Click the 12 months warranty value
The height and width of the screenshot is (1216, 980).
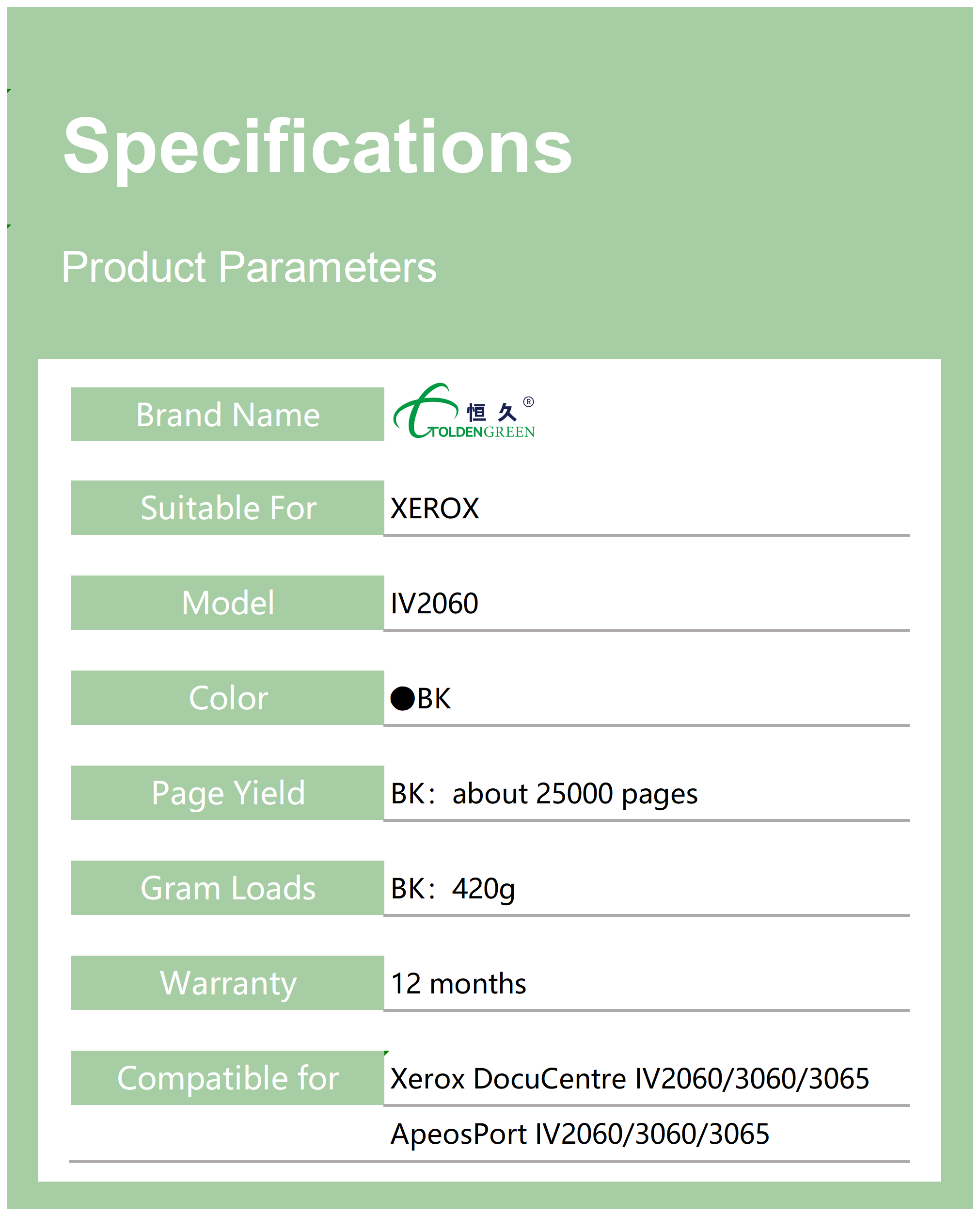coord(458,984)
